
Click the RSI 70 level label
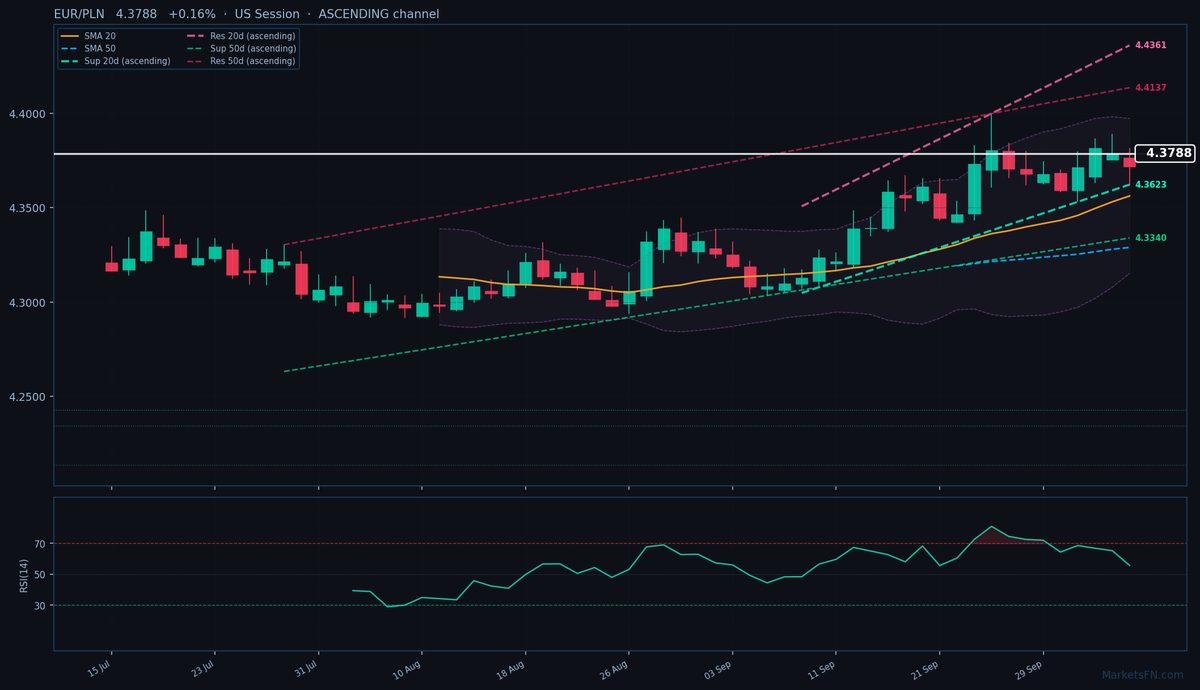click(41, 544)
